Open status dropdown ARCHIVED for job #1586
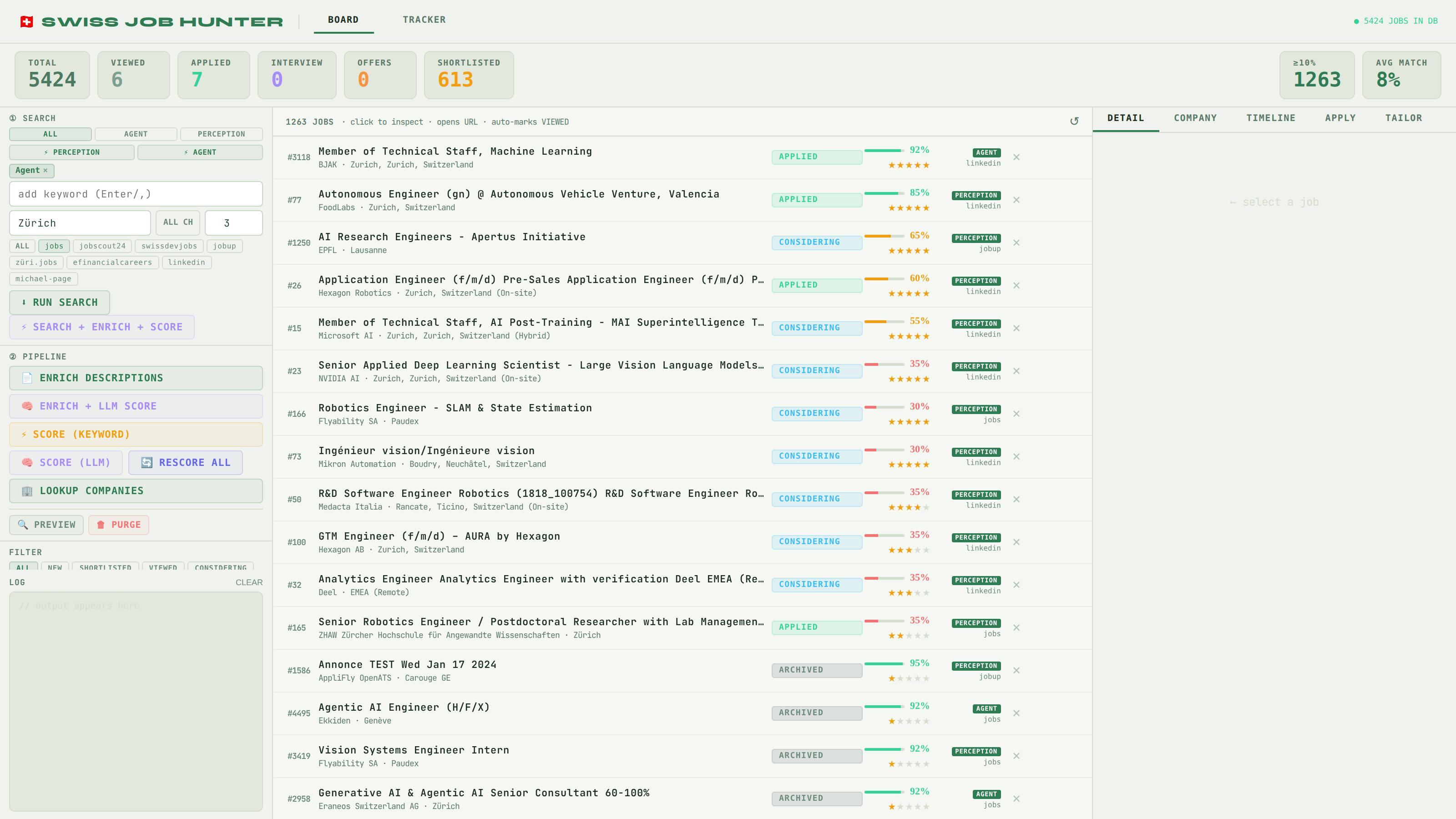 pyautogui.click(x=817, y=670)
